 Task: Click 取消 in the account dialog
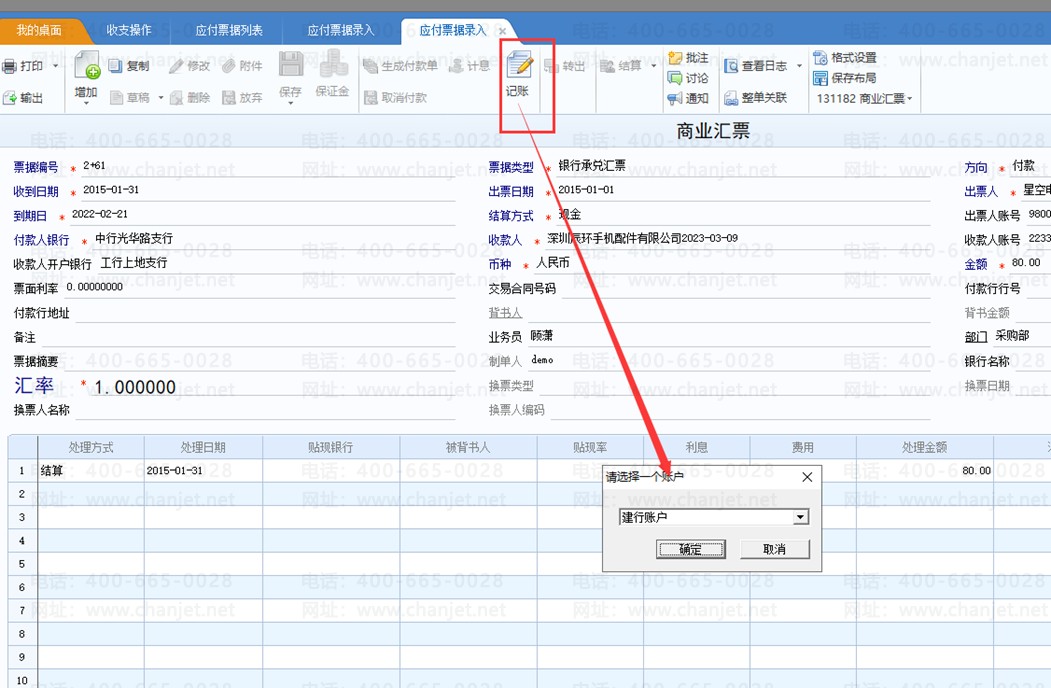tap(775, 549)
